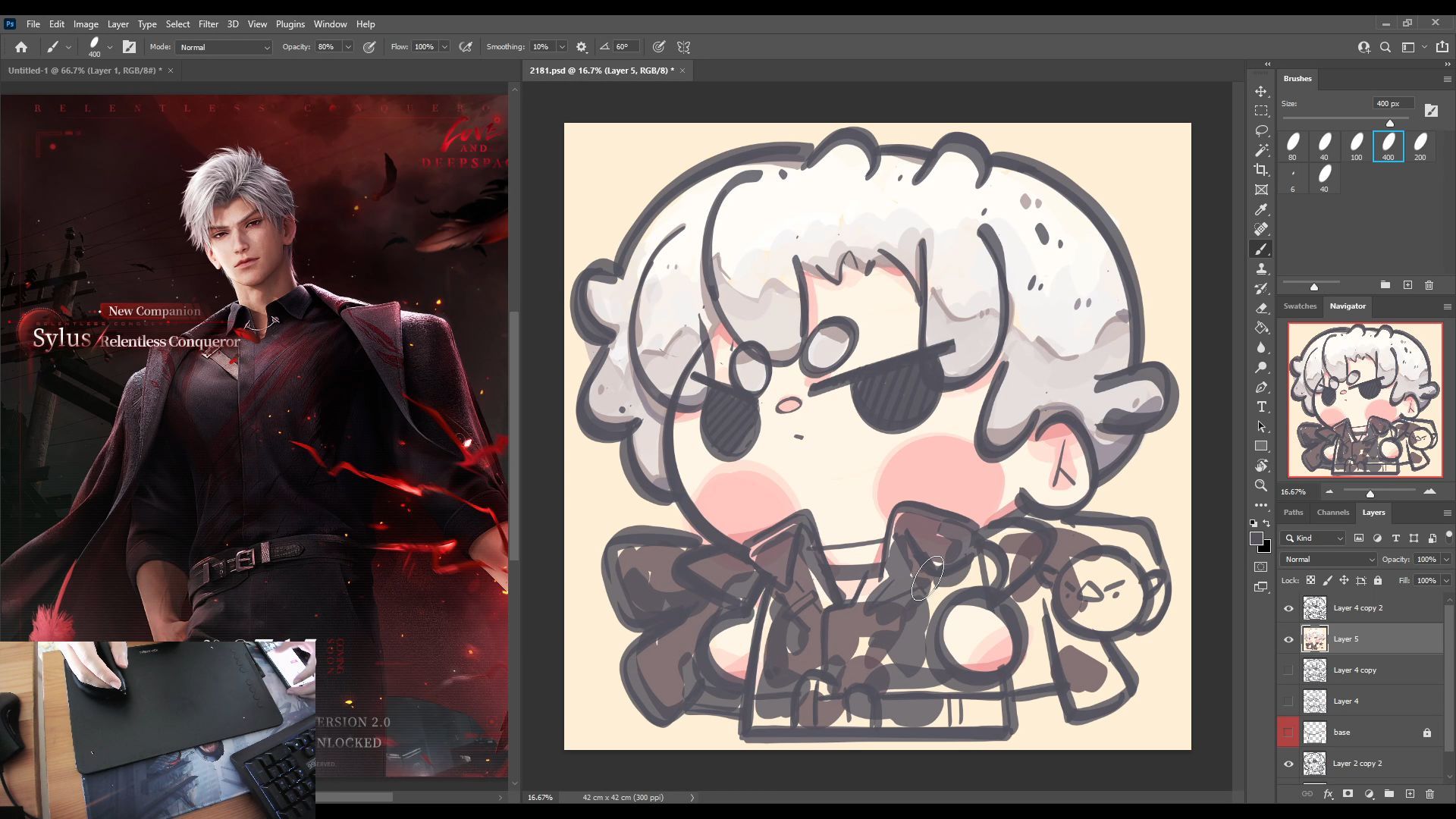Open layer Fill dropdown arrow
Screen dimensions: 1456x819
[x=1446, y=581]
